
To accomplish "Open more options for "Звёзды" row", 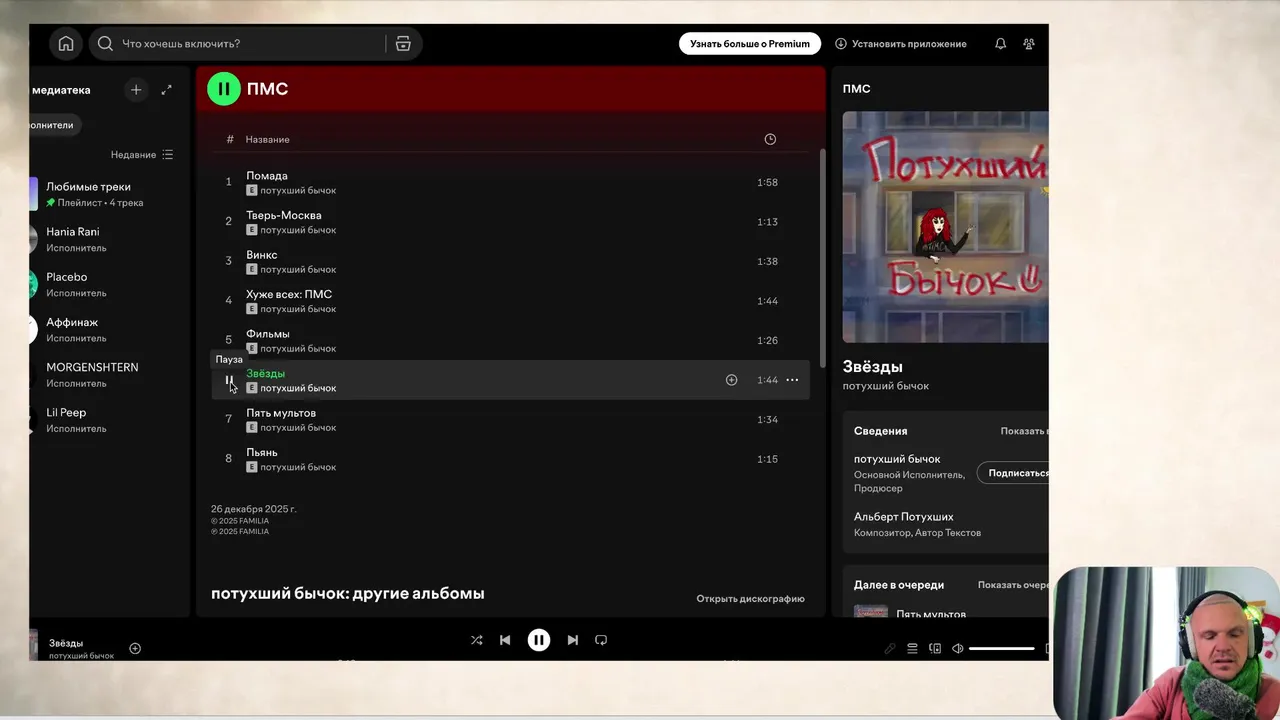I will tap(792, 380).
